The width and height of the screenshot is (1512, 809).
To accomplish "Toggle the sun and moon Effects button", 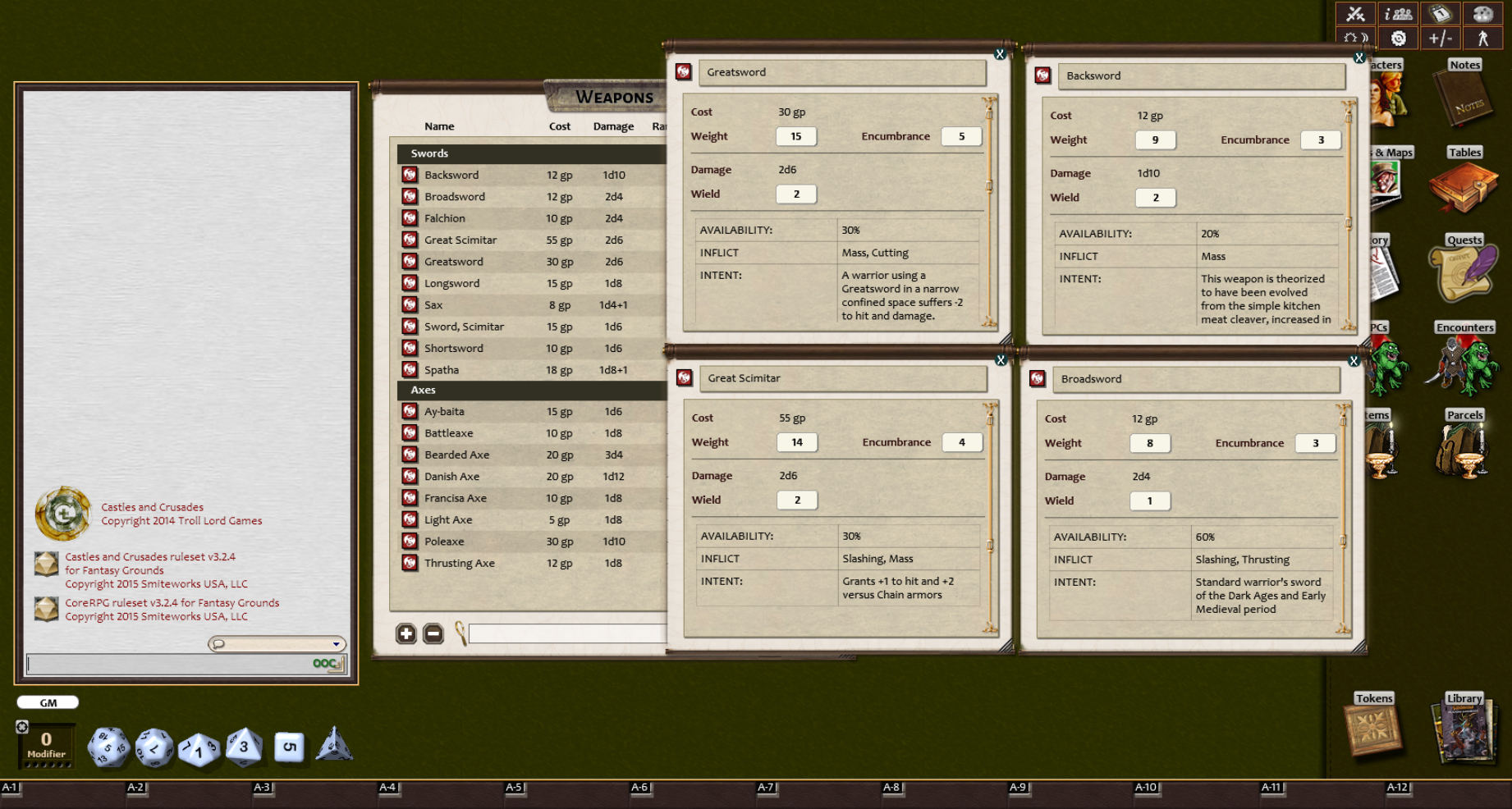I will [1355, 38].
